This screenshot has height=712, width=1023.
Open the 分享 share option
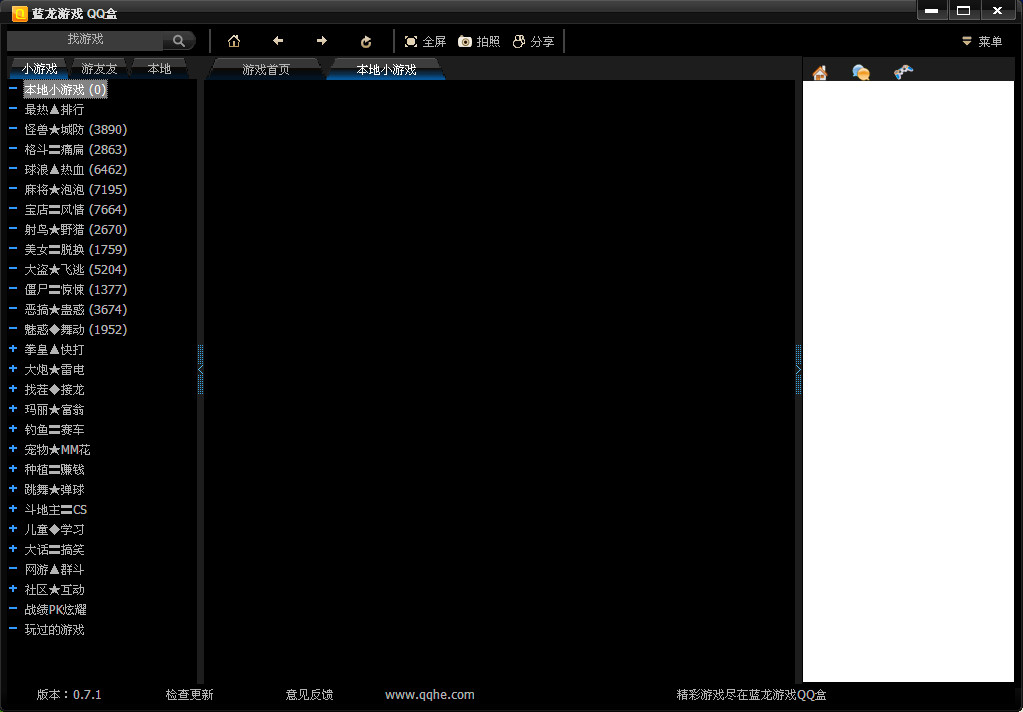533,42
